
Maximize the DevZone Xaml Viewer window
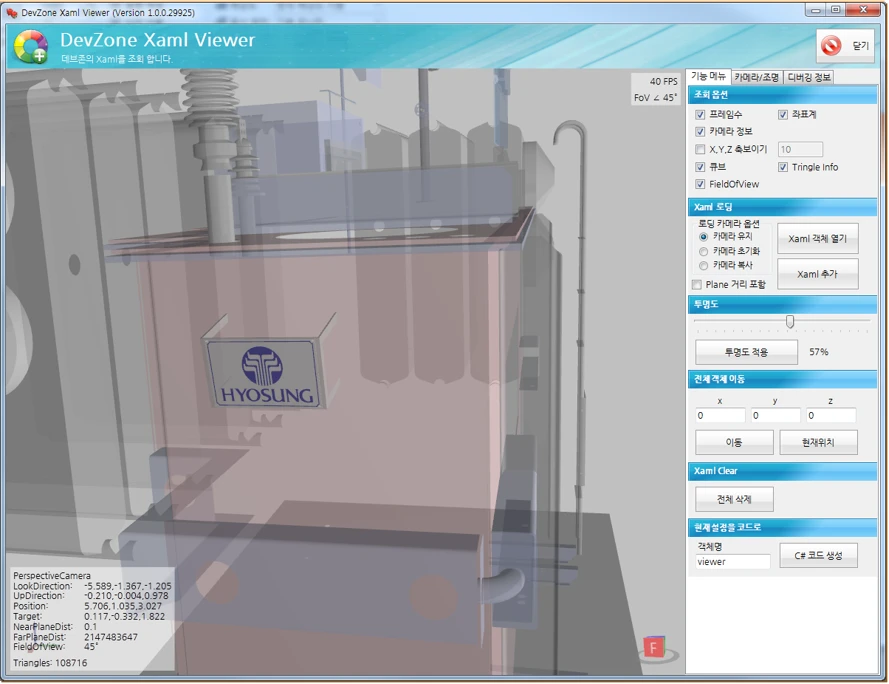[x=836, y=10]
